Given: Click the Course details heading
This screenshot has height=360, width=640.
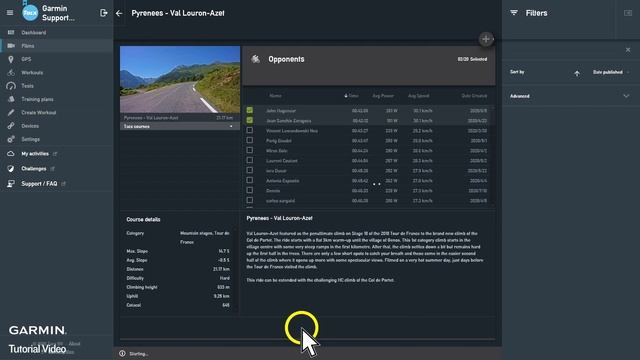Looking at the screenshot, I should (x=143, y=220).
